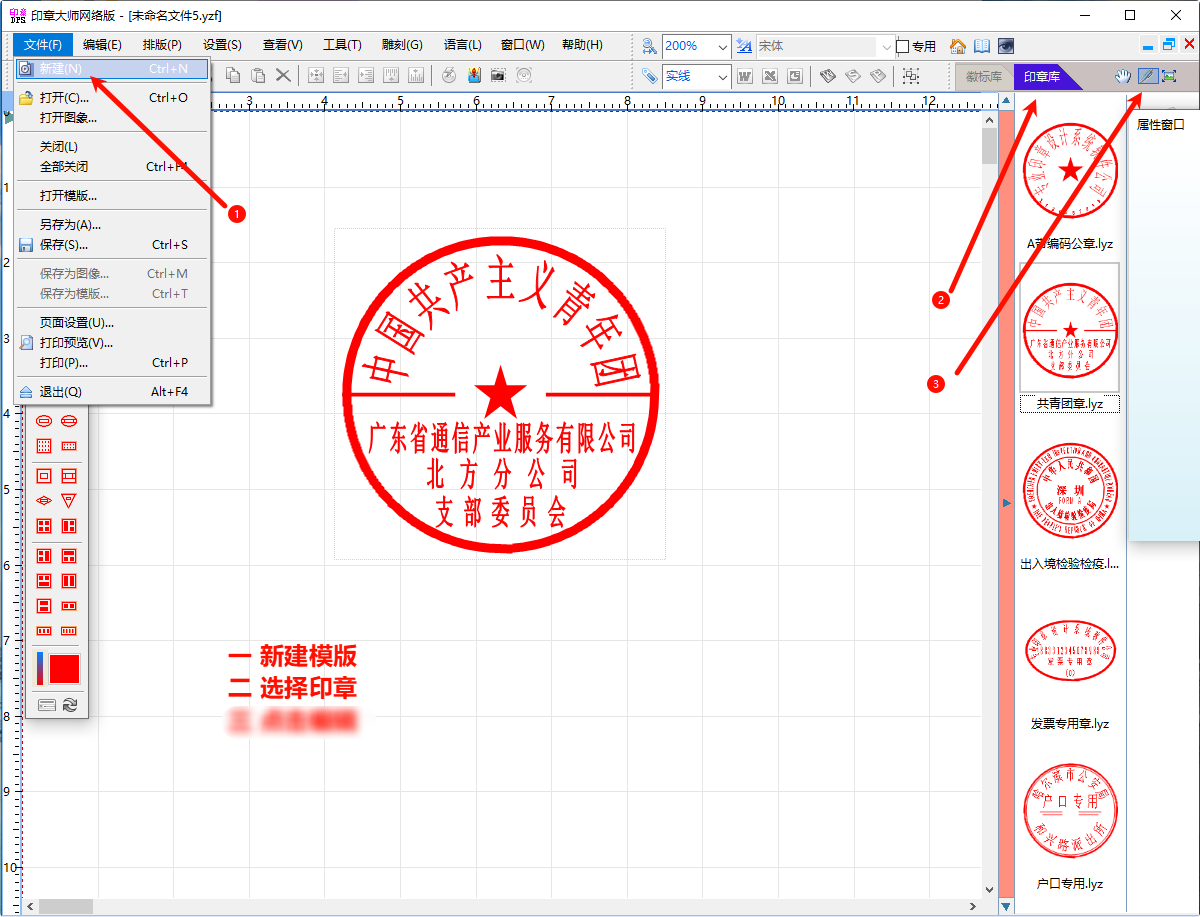The image size is (1200, 917).
Task: Click the 属性窗口 label
Action: (x=1161, y=126)
